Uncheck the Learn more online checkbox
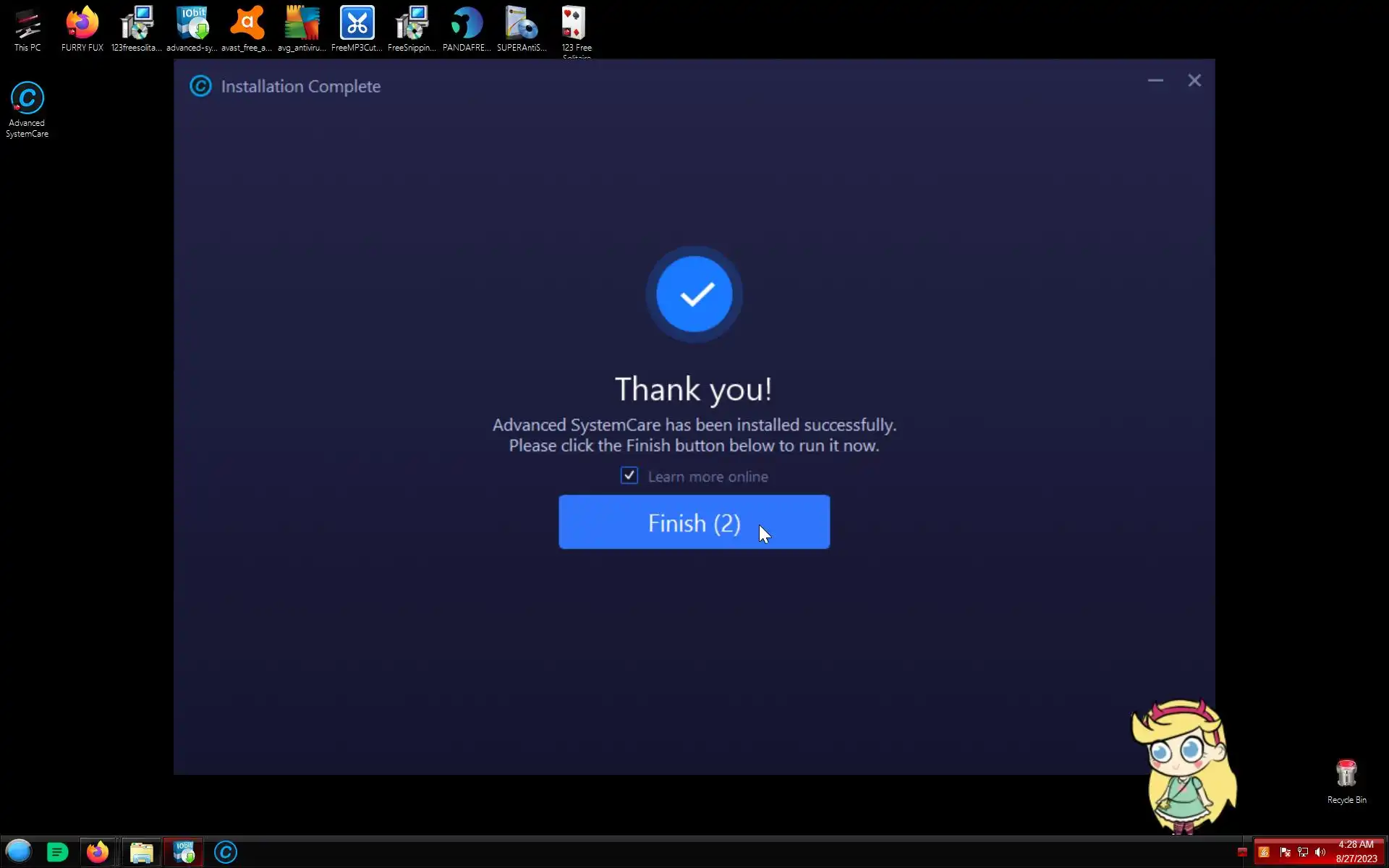 [x=629, y=476]
